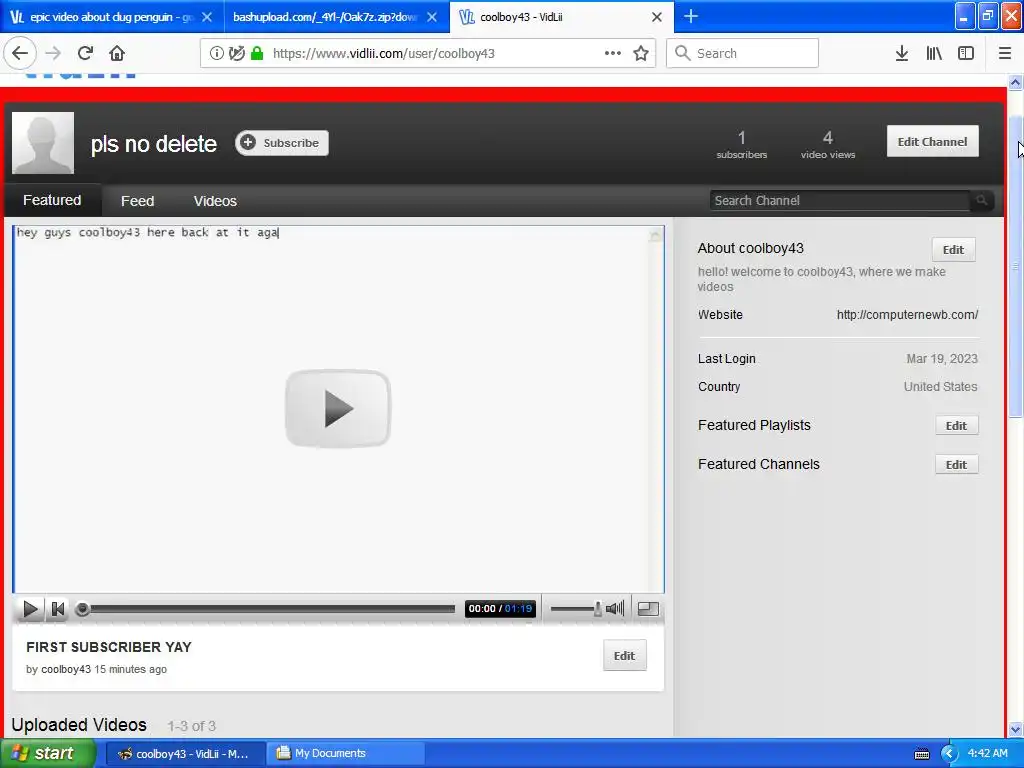1024x768 pixels.
Task: Open the Windows start menu
Action: pyautogui.click(x=46, y=753)
